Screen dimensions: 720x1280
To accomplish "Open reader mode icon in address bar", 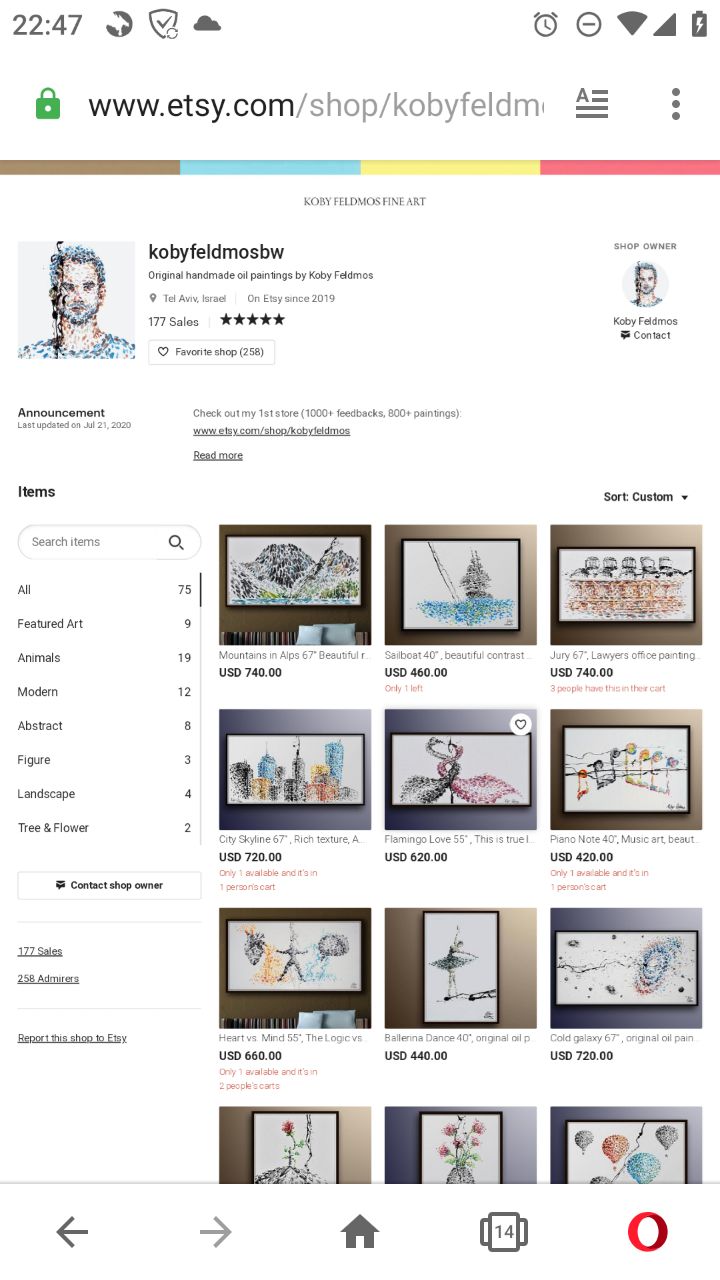I will (x=592, y=103).
